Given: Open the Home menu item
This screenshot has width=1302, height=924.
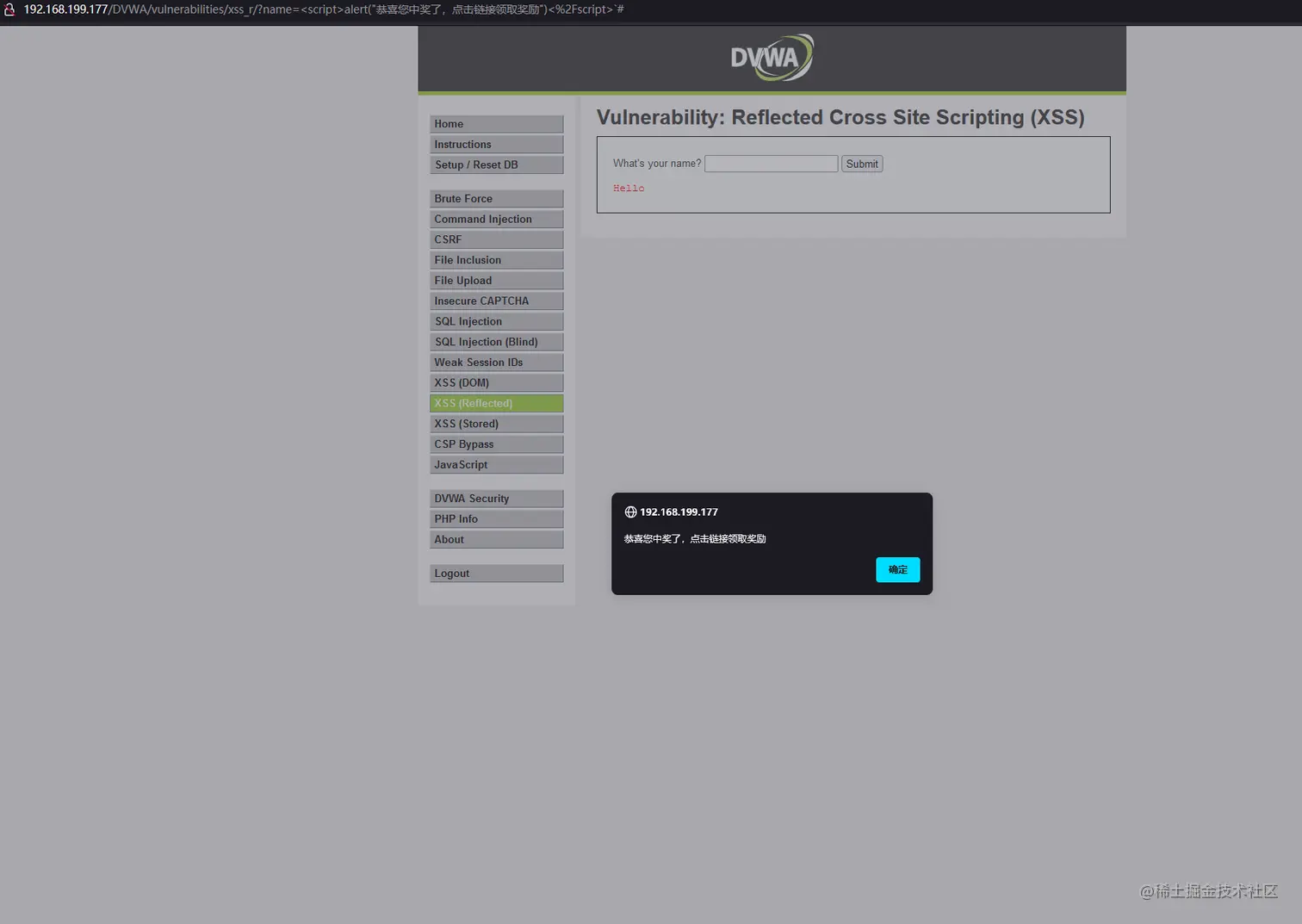Looking at the screenshot, I should (x=497, y=124).
